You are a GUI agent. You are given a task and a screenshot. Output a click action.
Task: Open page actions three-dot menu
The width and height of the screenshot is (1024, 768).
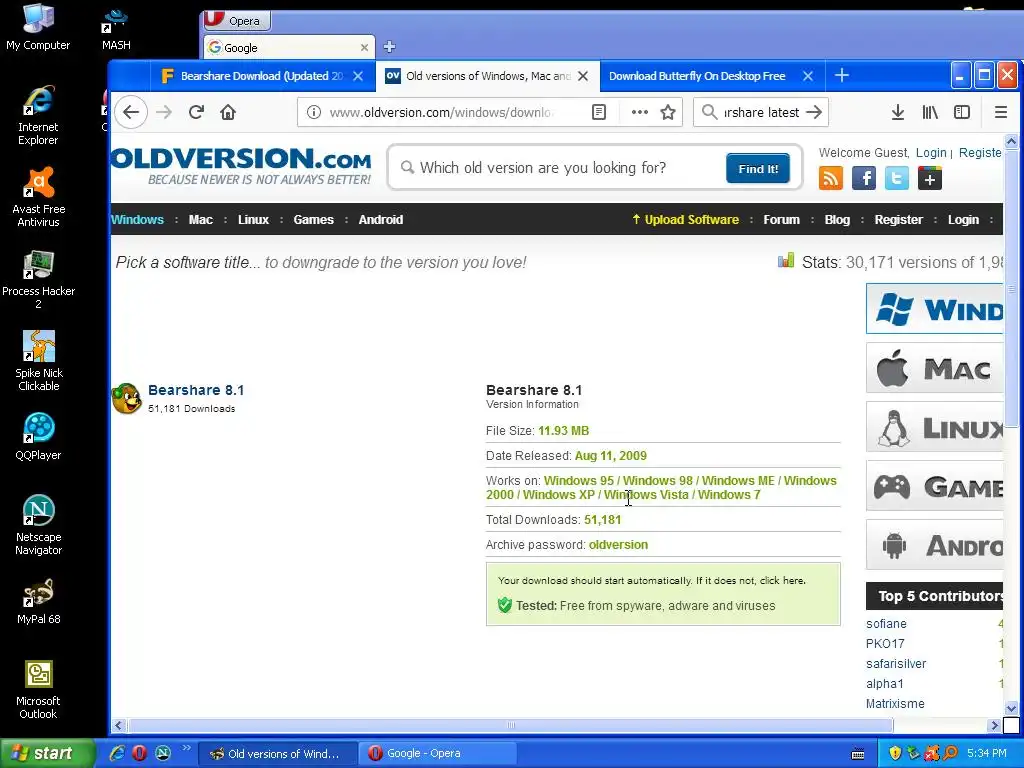coord(639,112)
